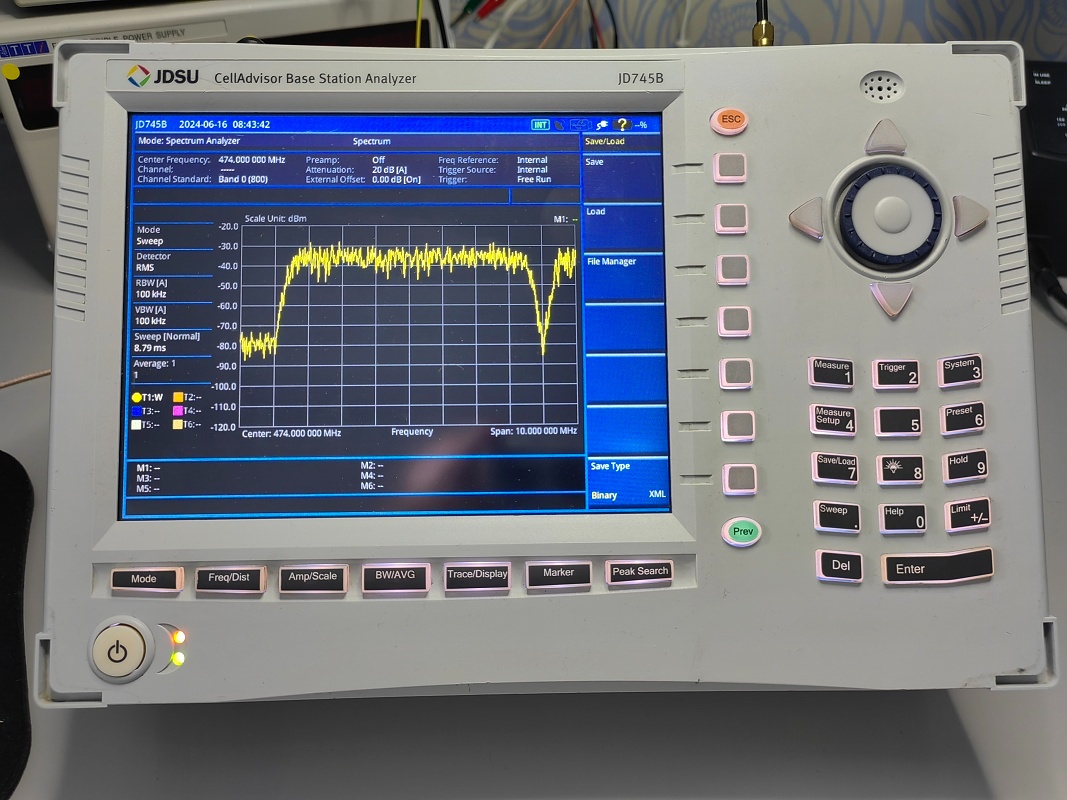Click the magenta T4 trace swatch

pos(178,410)
